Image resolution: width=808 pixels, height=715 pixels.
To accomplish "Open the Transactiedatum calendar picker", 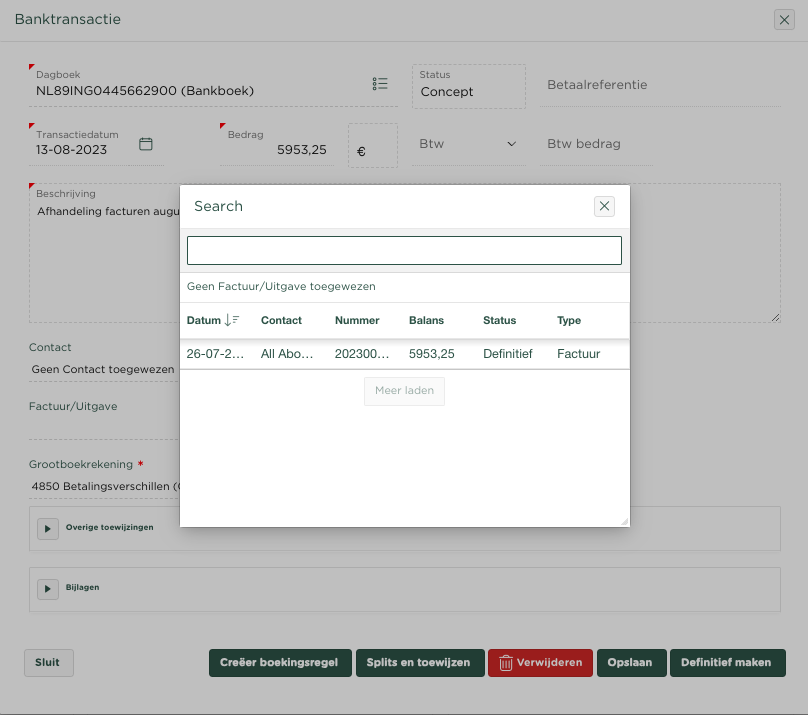I will (146, 144).
